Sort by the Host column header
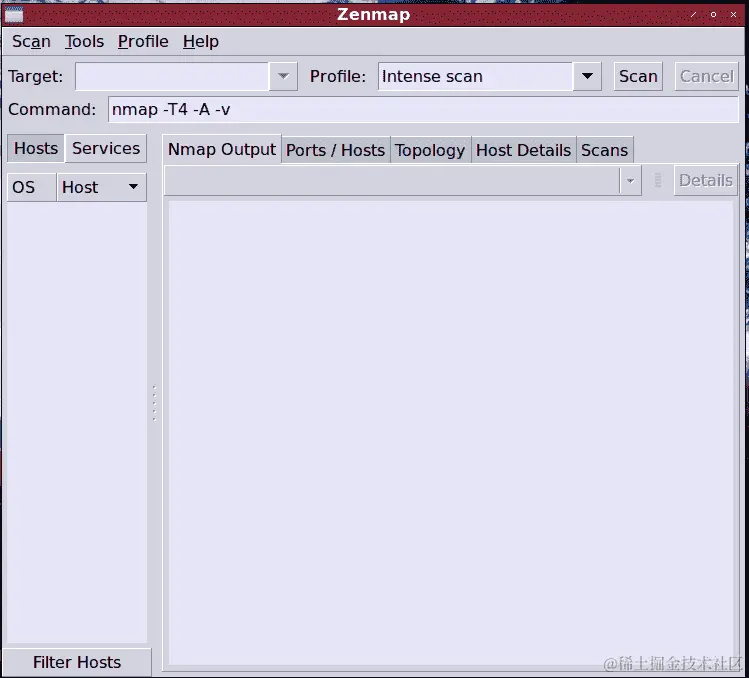The width and height of the screenshot is (749, 678). [x=101, y=187]
